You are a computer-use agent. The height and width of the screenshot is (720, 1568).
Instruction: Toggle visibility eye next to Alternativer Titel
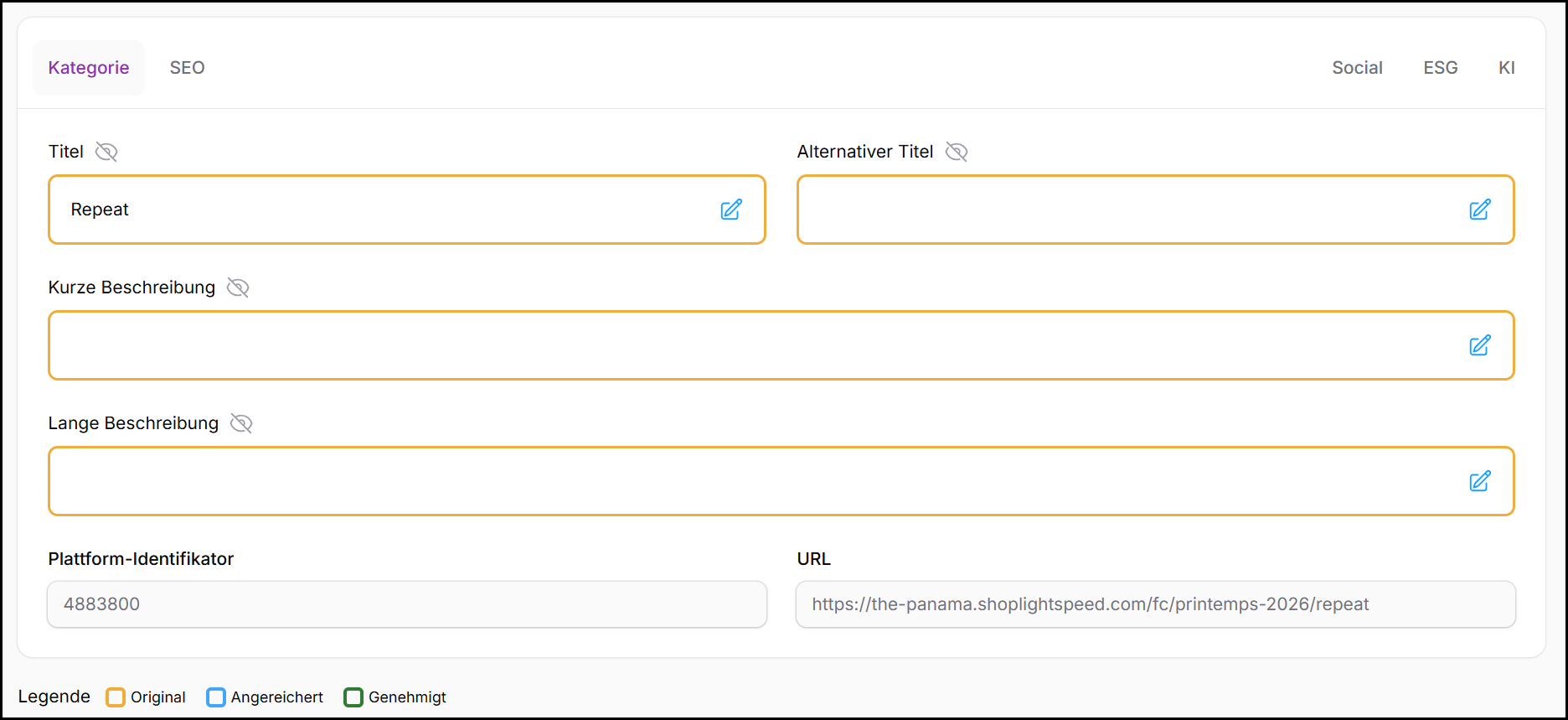coord(957,152)
